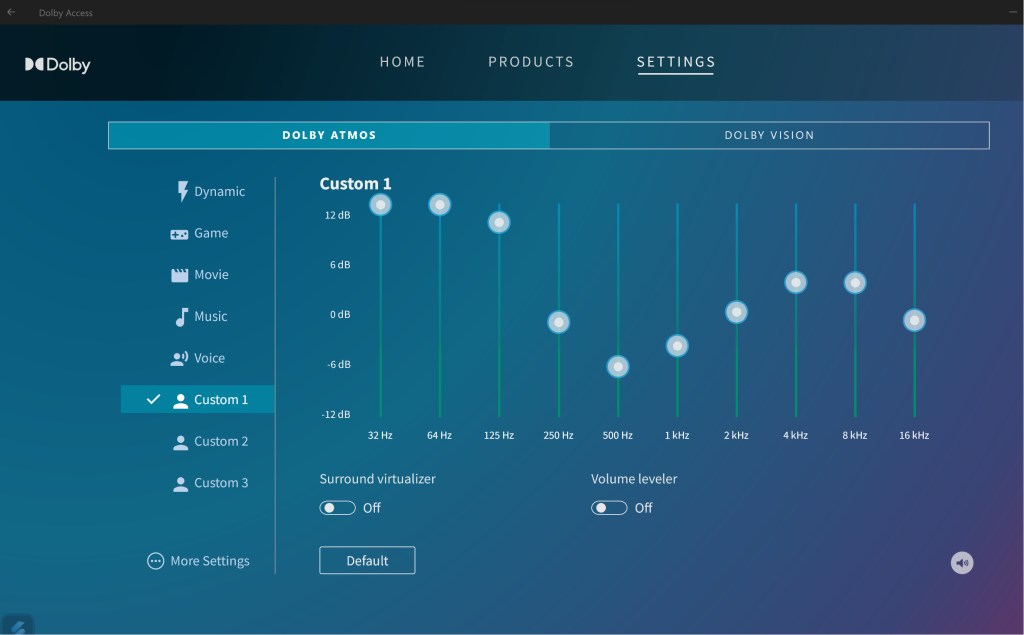
Task: Click the 4 kHz equalizer knob
Action: (x=796, y=282)
